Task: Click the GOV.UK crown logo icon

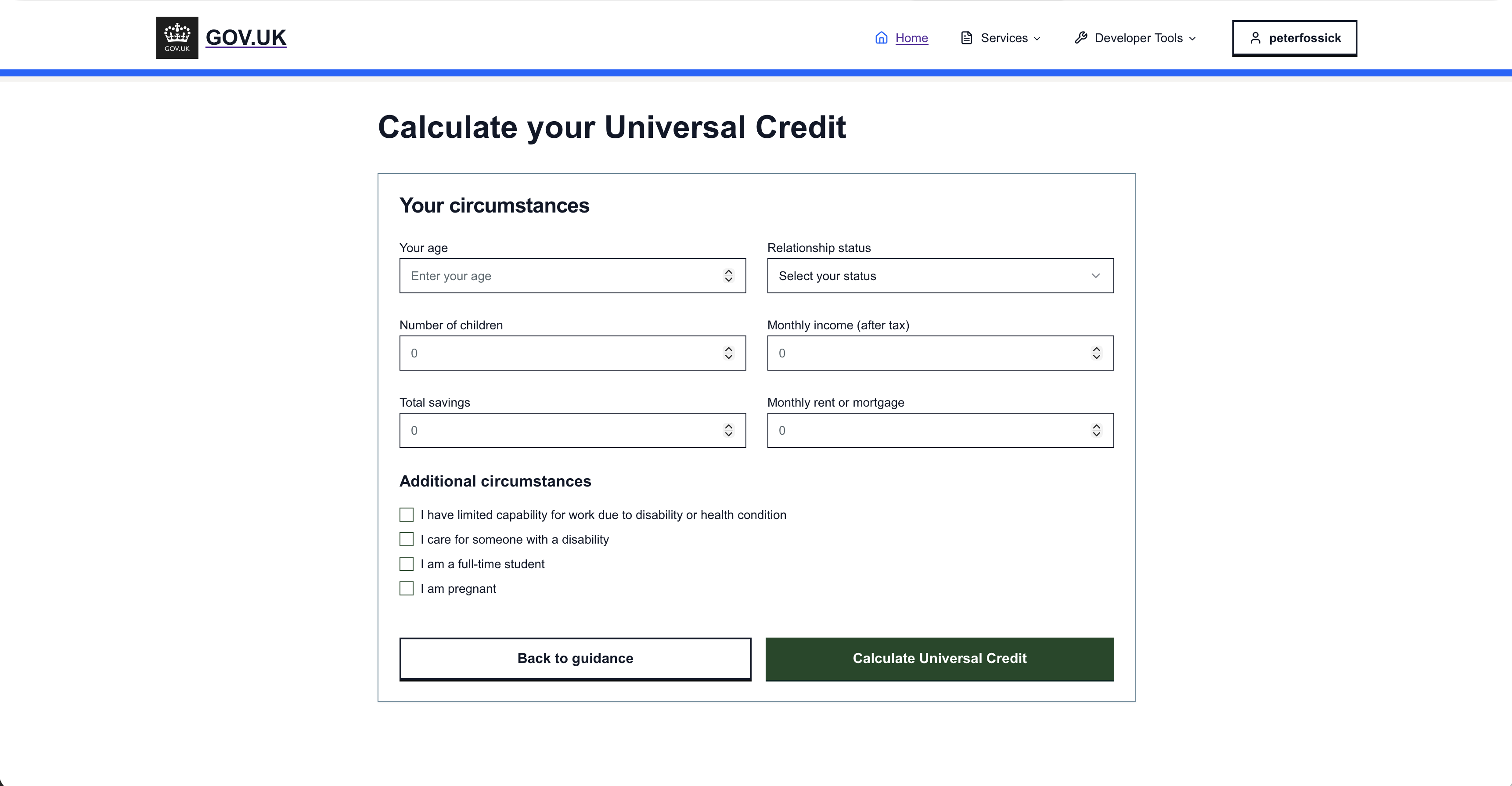Action: coord(176,38)
